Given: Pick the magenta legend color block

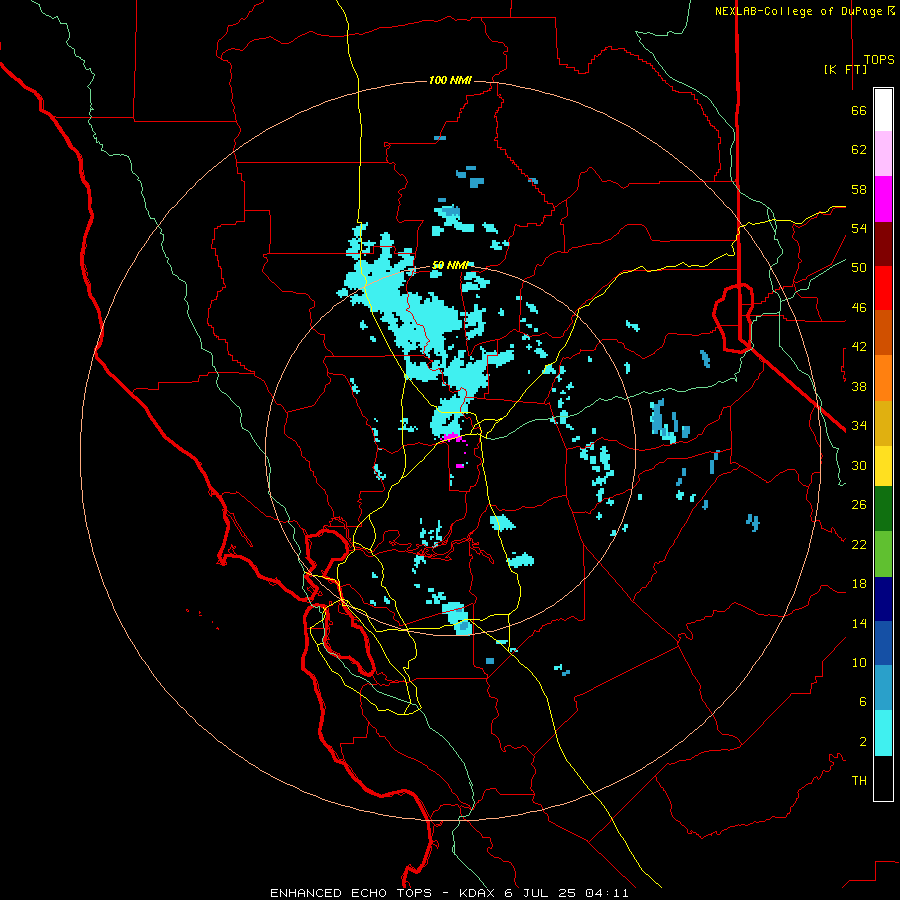Looking at the screenshot, I should [x=883, y=199].
